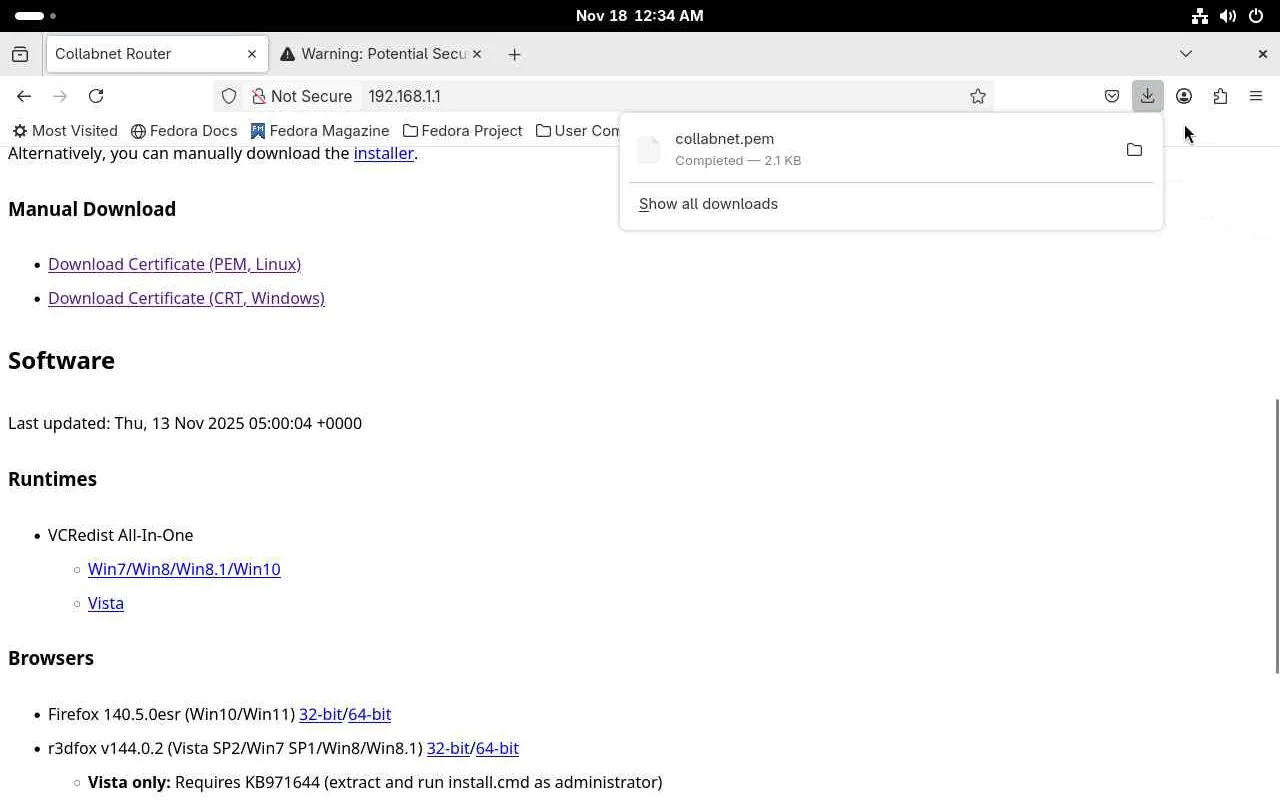Click Download Certificate (CRT, Windows) link
1280x800 pixels.
(186, 298)
